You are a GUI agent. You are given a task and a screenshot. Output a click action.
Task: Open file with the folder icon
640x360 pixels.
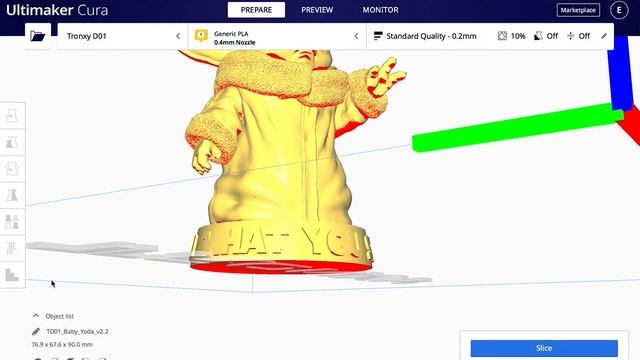pos(38,36)
